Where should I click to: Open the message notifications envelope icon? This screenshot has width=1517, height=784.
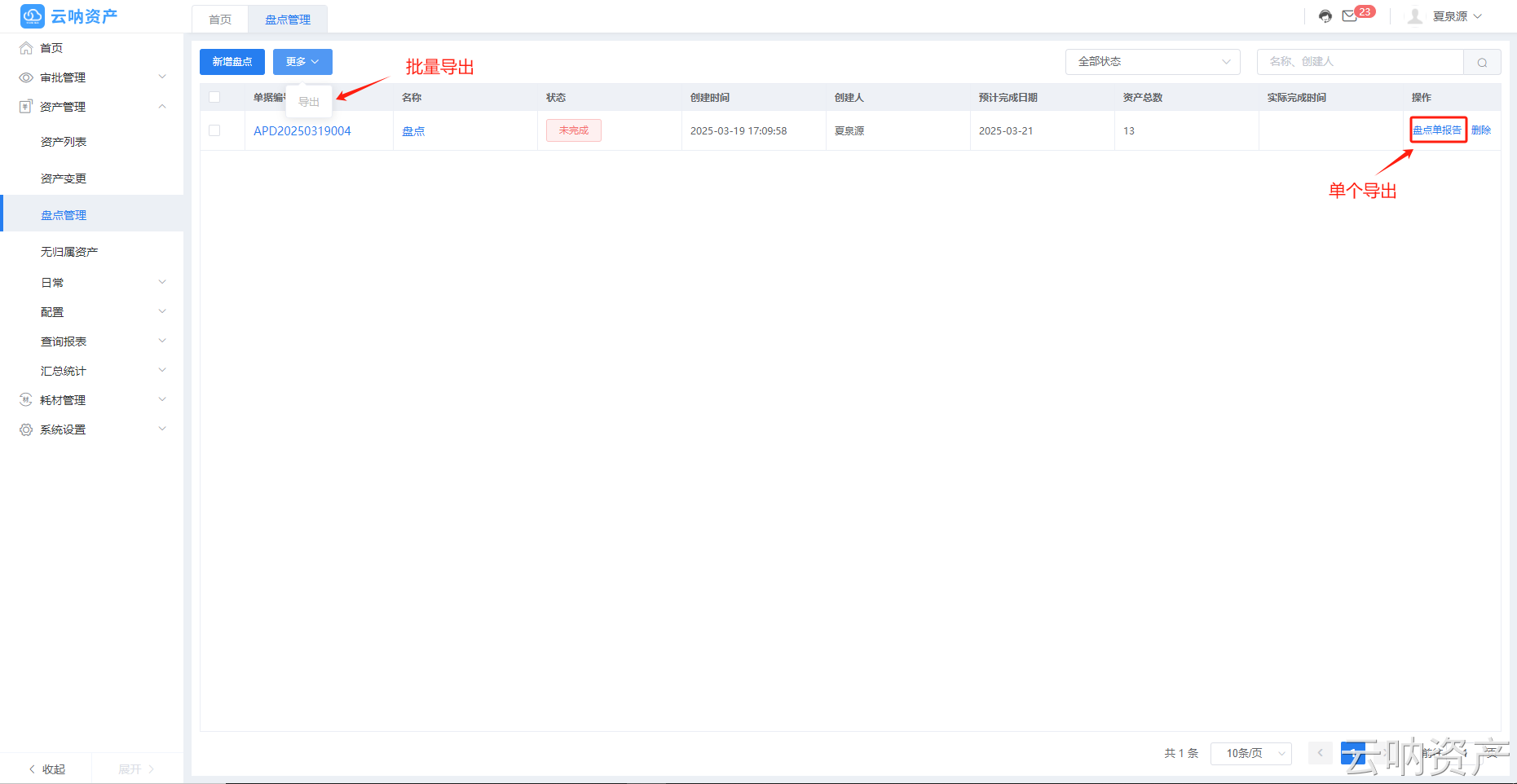(1349, 15)
